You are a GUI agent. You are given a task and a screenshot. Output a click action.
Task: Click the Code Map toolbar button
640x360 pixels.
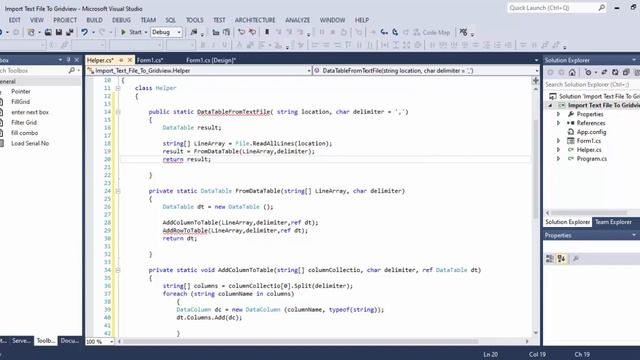coord(431,32)
